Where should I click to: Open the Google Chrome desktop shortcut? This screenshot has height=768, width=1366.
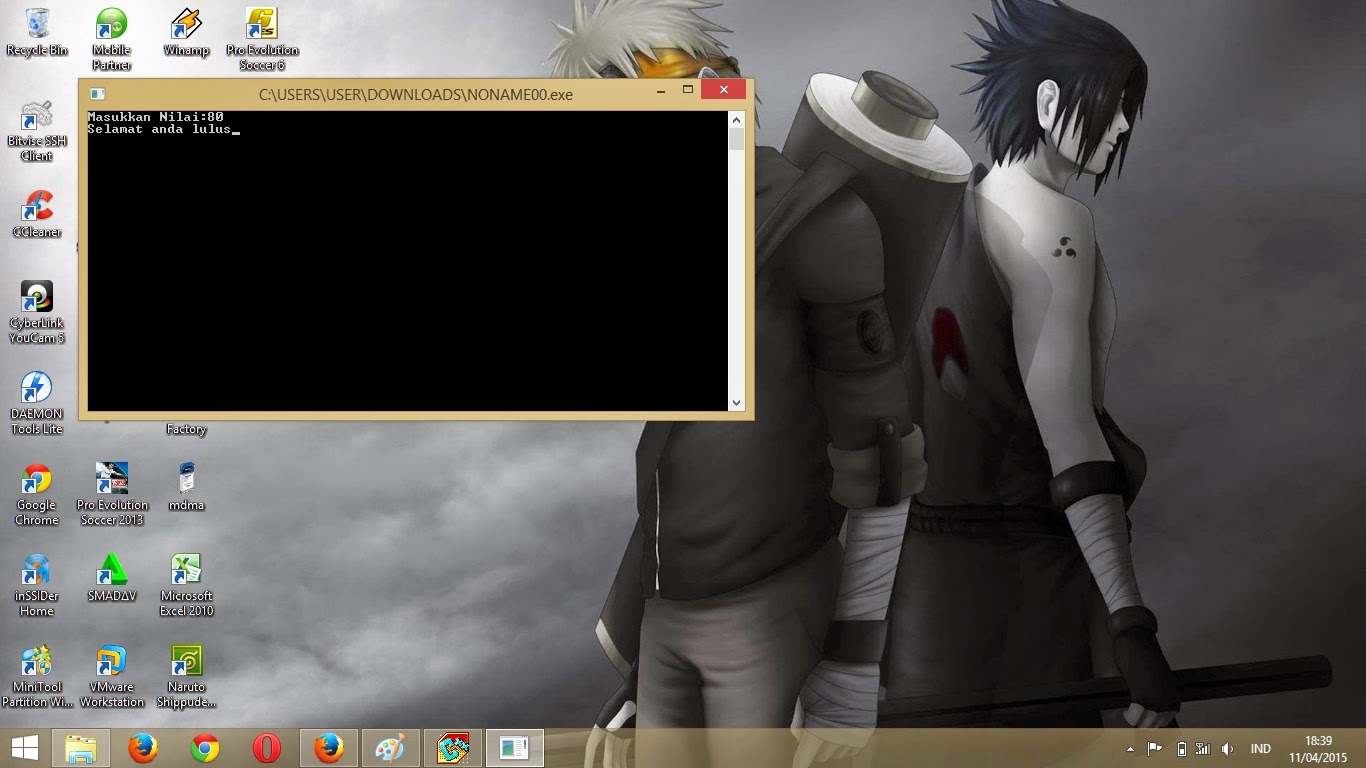tap(37, 494)
